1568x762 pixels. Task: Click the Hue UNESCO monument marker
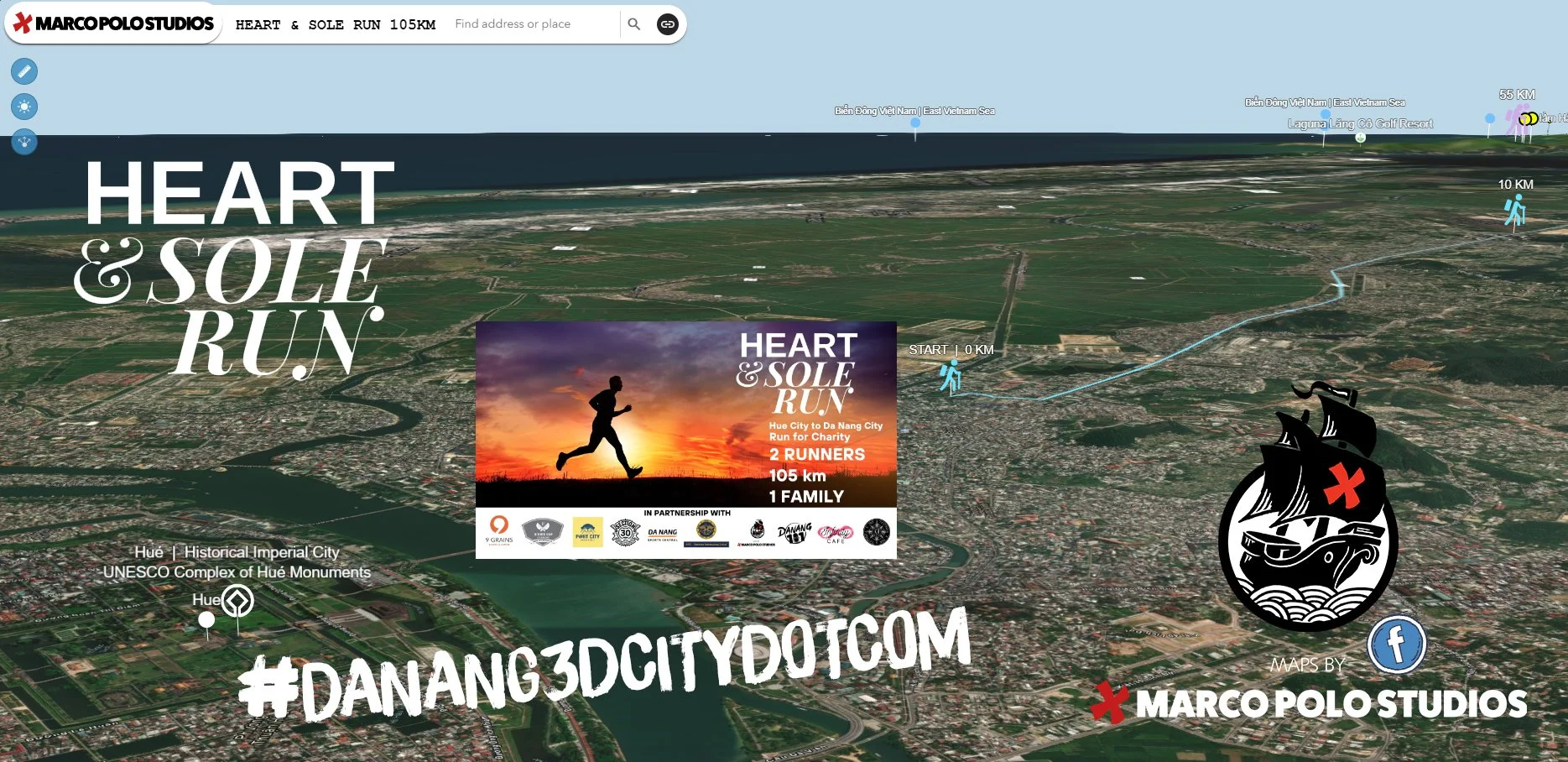pos(238,602)
